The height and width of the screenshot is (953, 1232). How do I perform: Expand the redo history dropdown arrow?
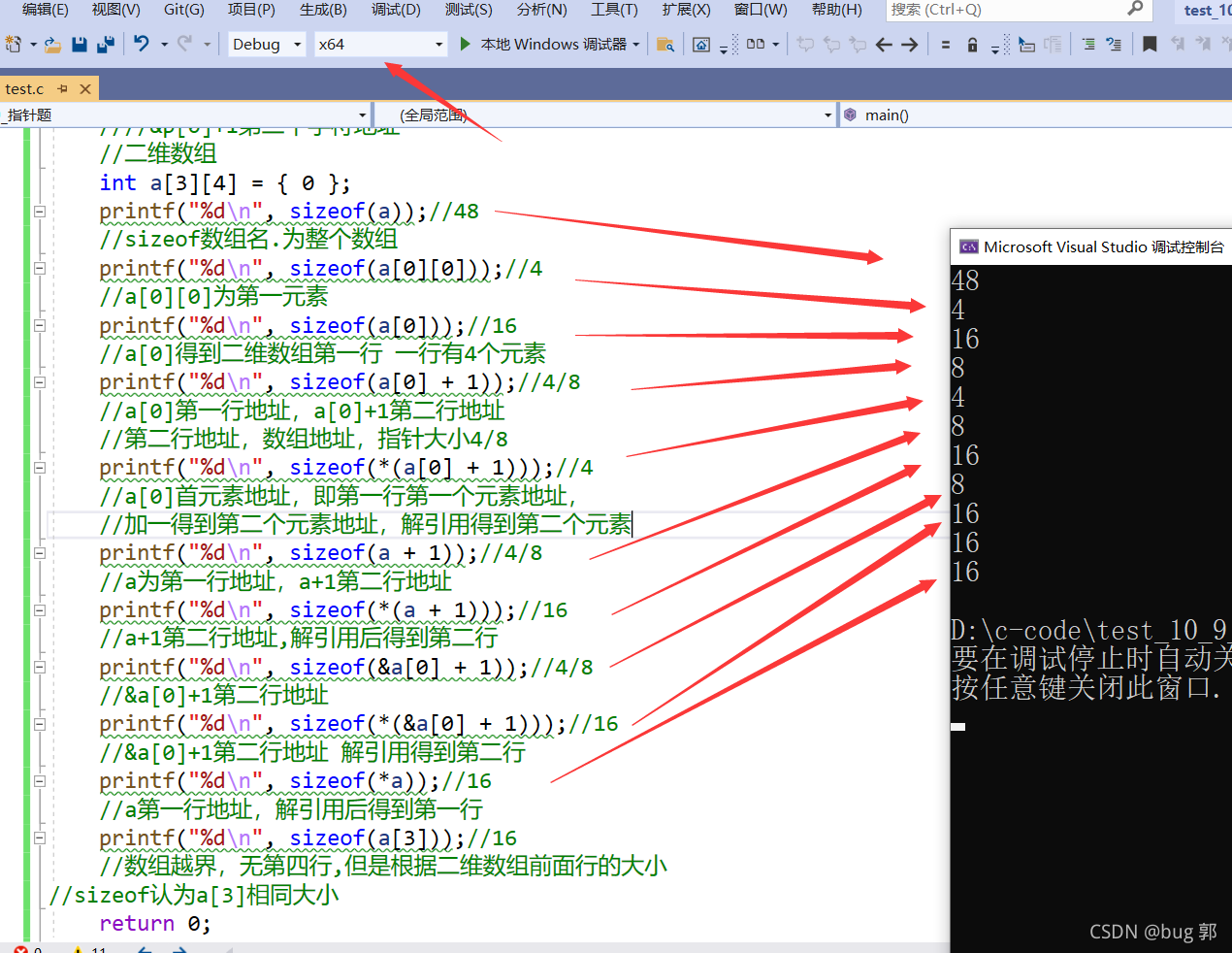(x=207, y=45)
